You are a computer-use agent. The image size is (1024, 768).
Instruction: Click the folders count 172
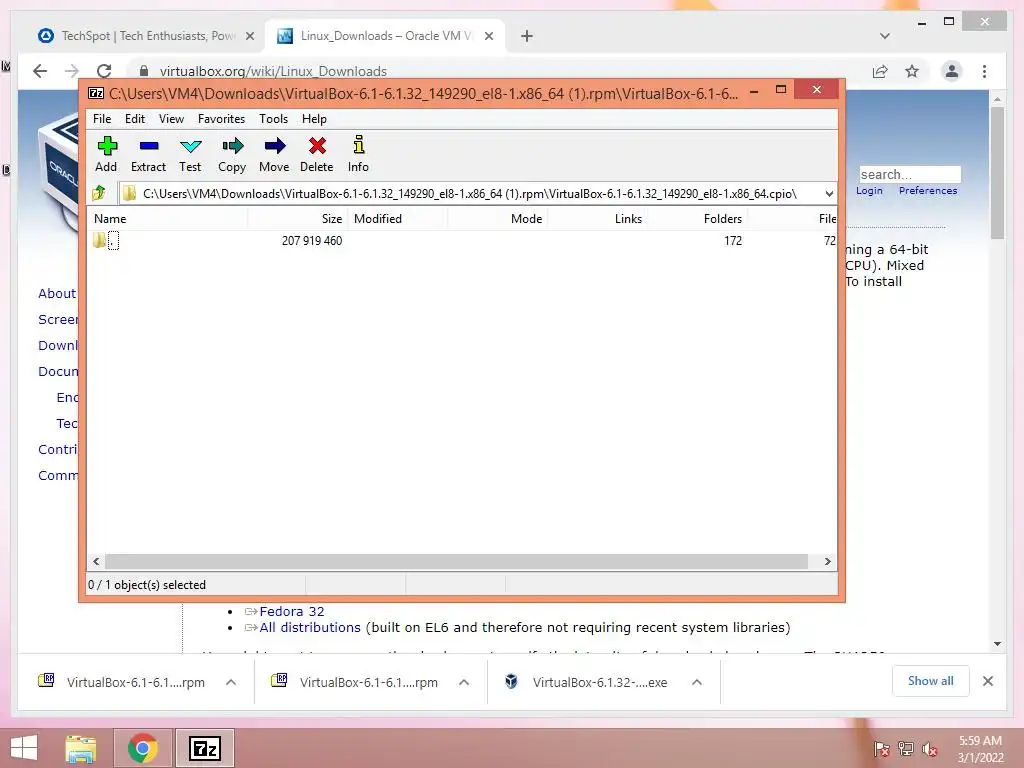coord(733,240)
